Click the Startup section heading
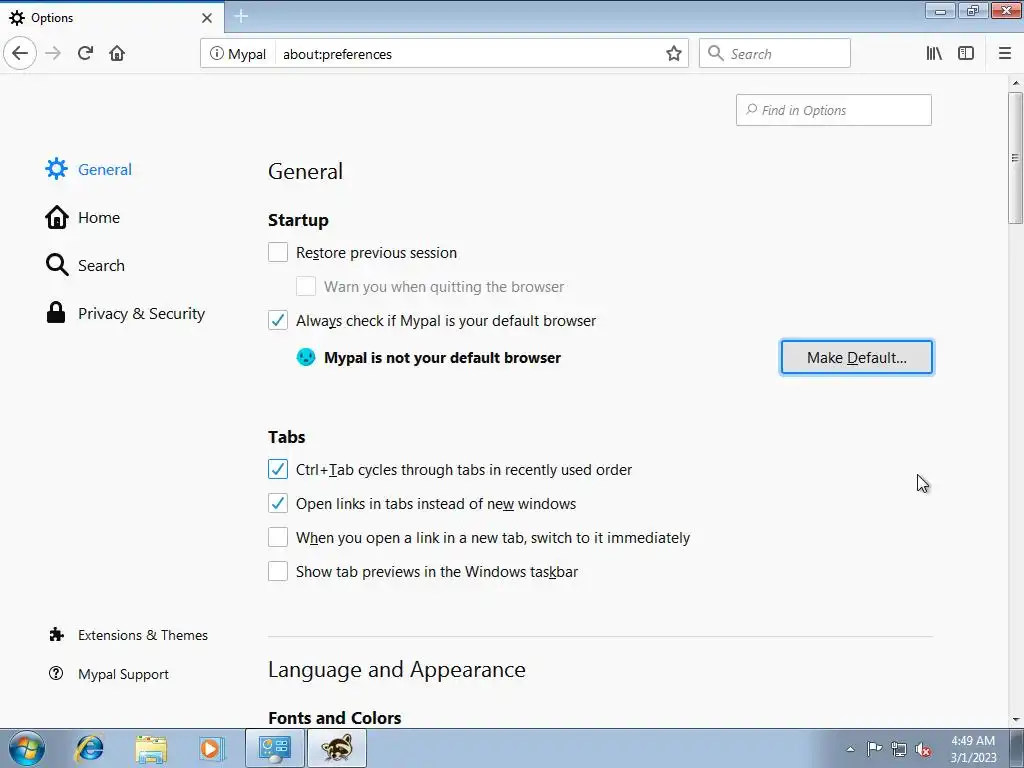Viewport: 1024px width, 768px height. [298, 220]
